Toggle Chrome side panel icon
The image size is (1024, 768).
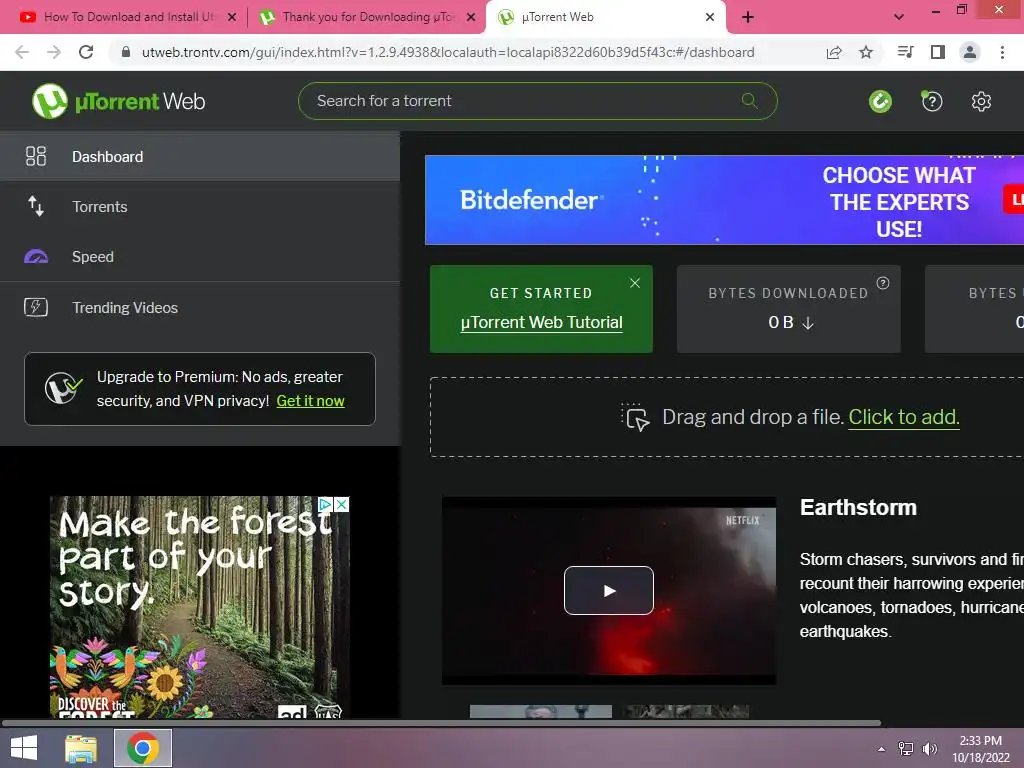(x=938, y=52)
